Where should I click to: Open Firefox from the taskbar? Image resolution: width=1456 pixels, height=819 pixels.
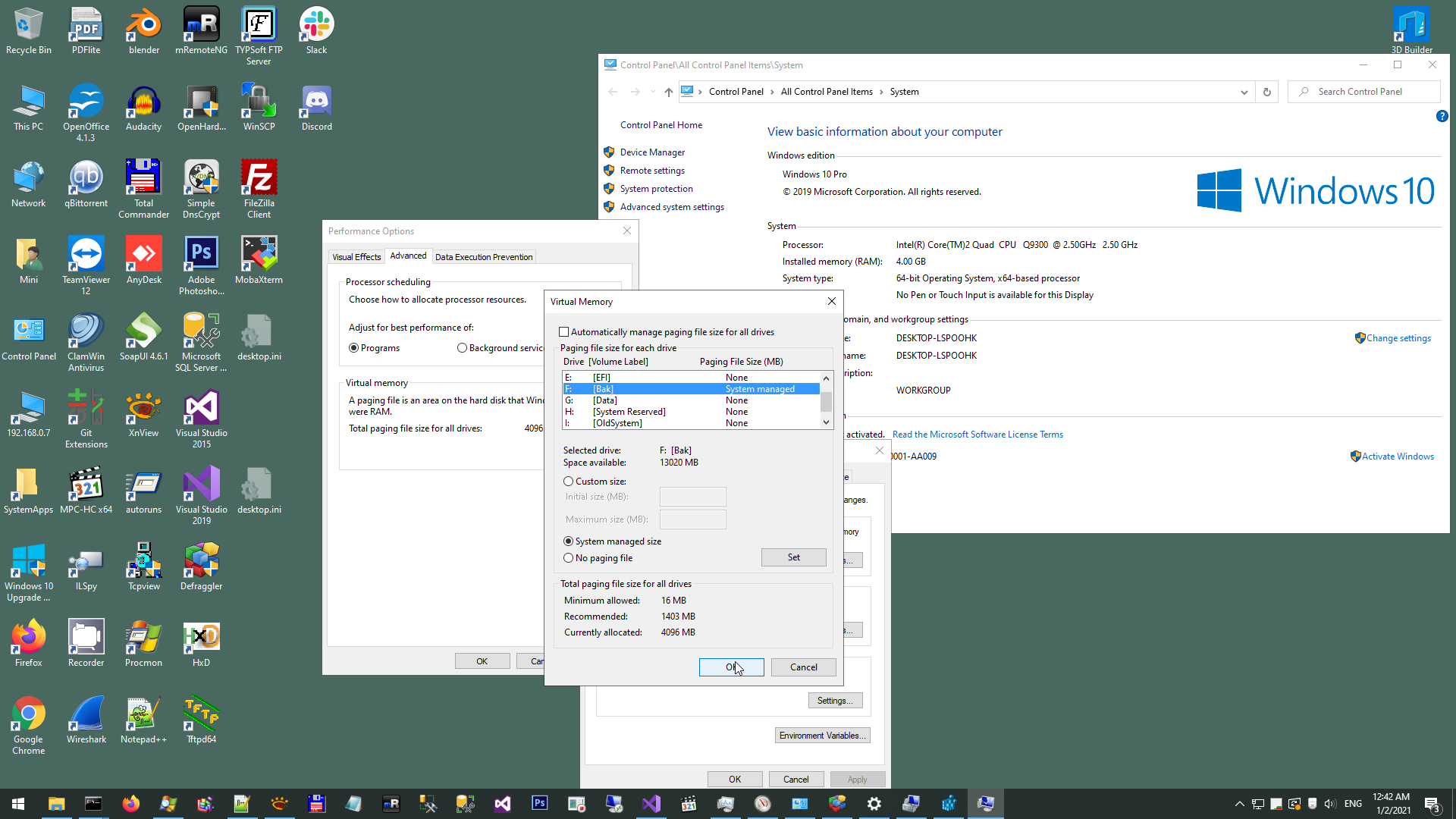pos(130,804)
